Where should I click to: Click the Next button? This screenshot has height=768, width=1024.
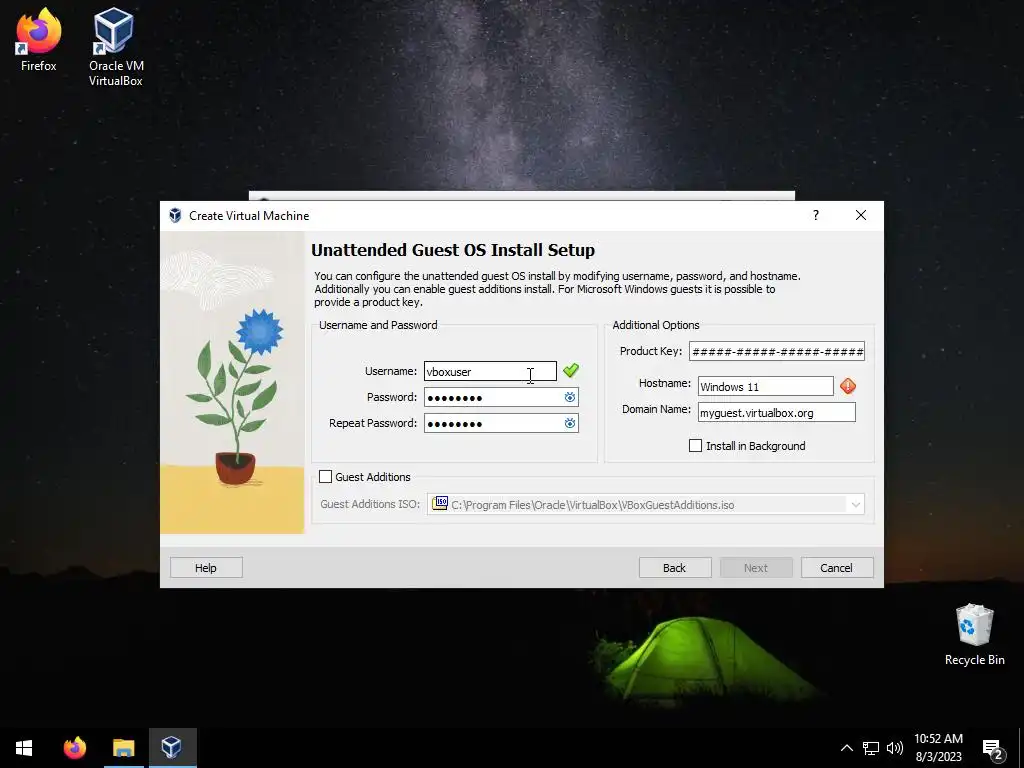(x=756, y=568)
